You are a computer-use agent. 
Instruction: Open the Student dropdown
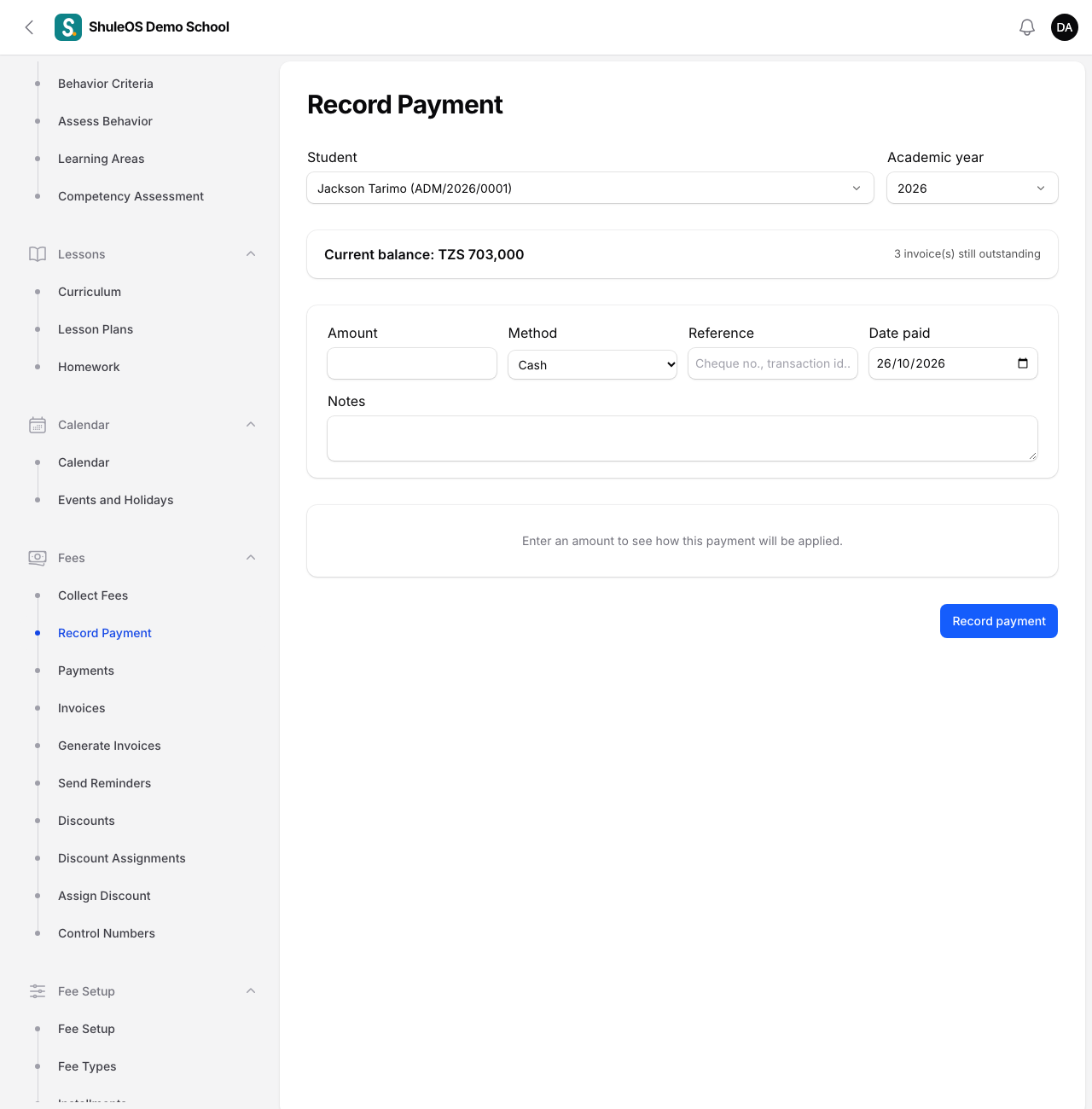coord(590,188)
